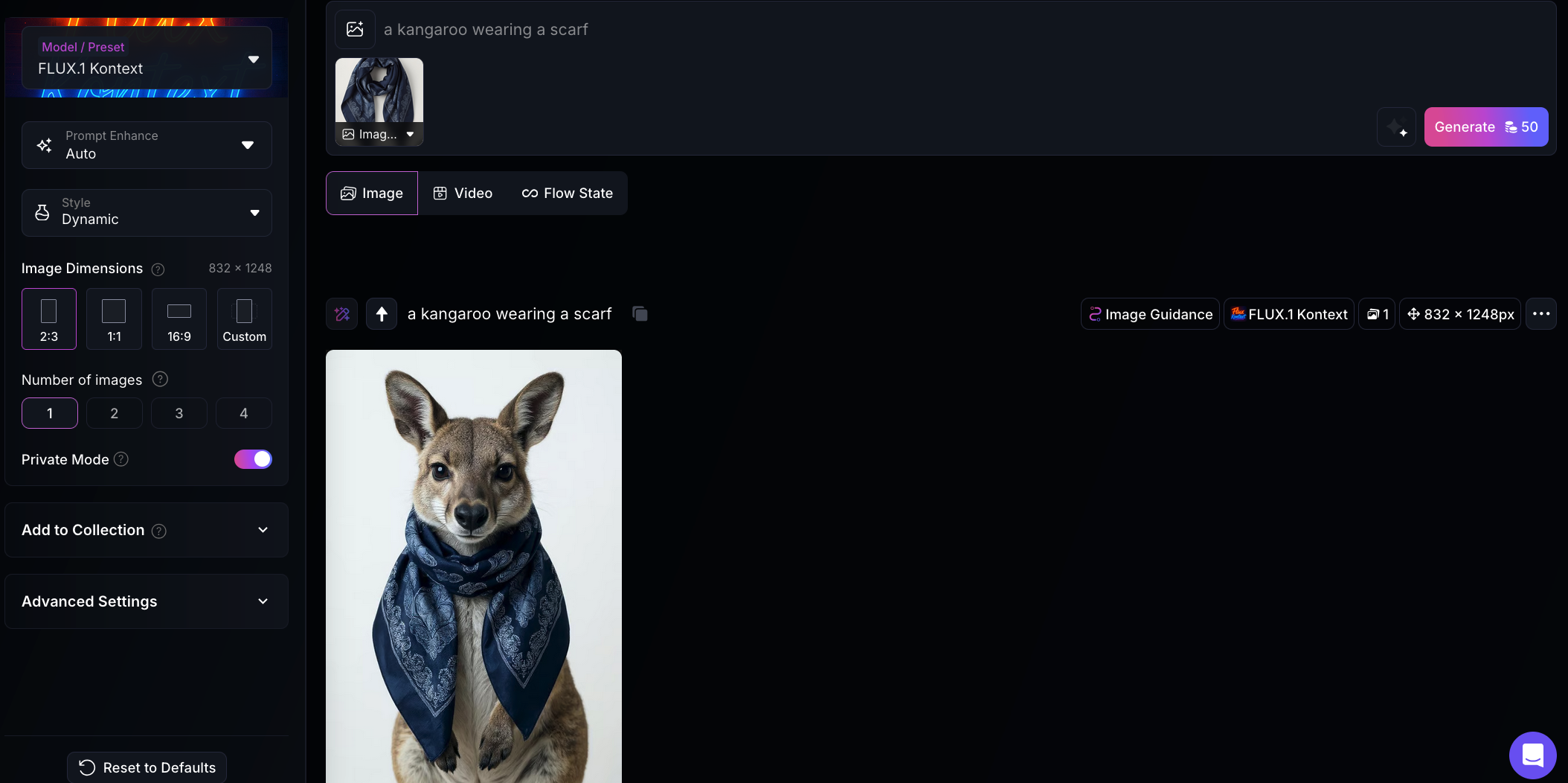Click the image count badge showing 1

point(1377,314)
